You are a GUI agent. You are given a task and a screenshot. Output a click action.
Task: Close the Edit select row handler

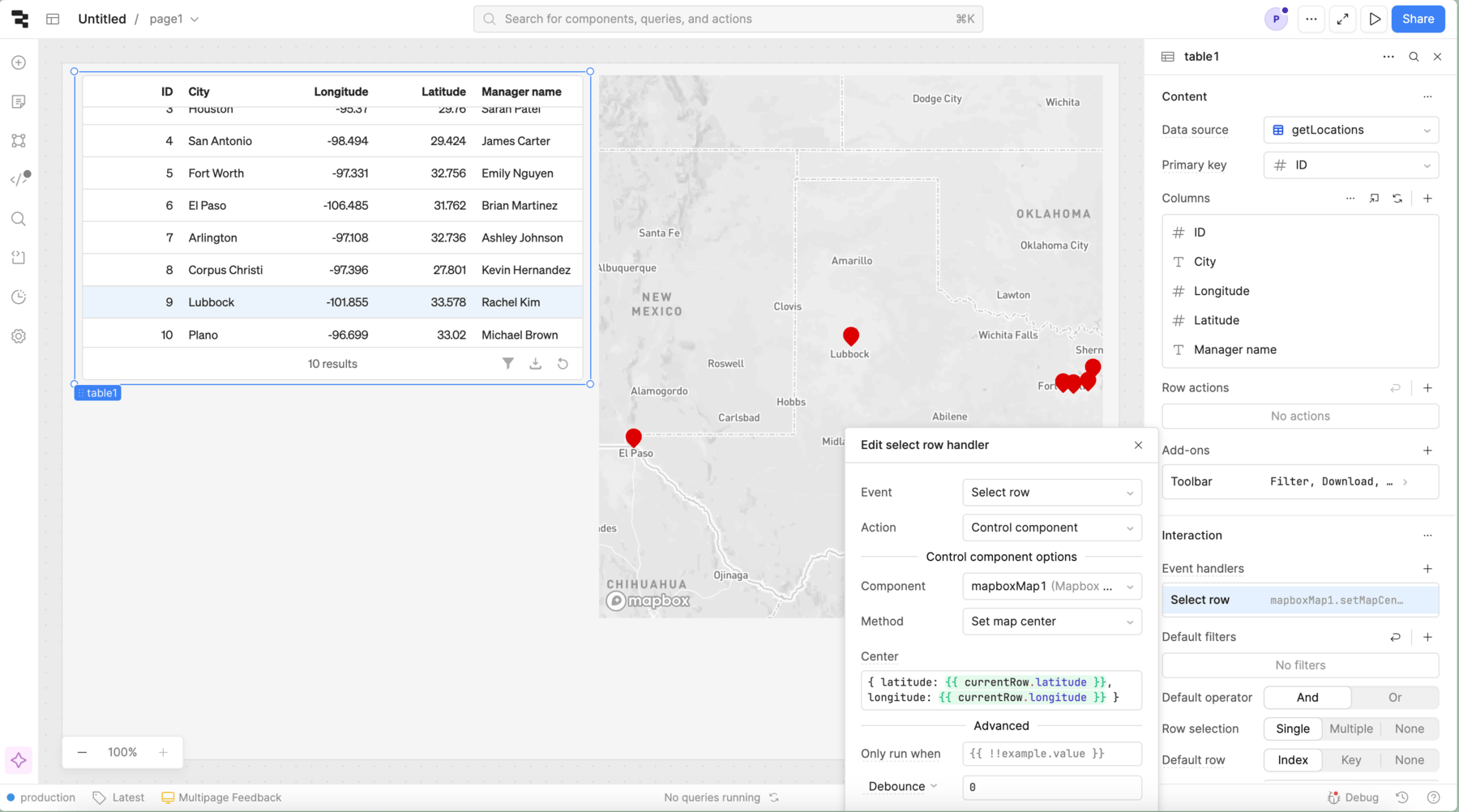(1138, 445)
